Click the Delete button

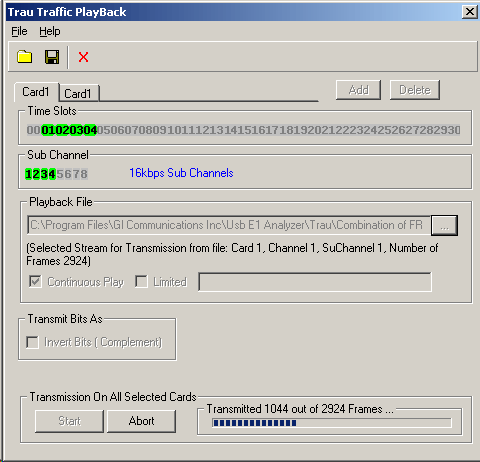(415, 90)
